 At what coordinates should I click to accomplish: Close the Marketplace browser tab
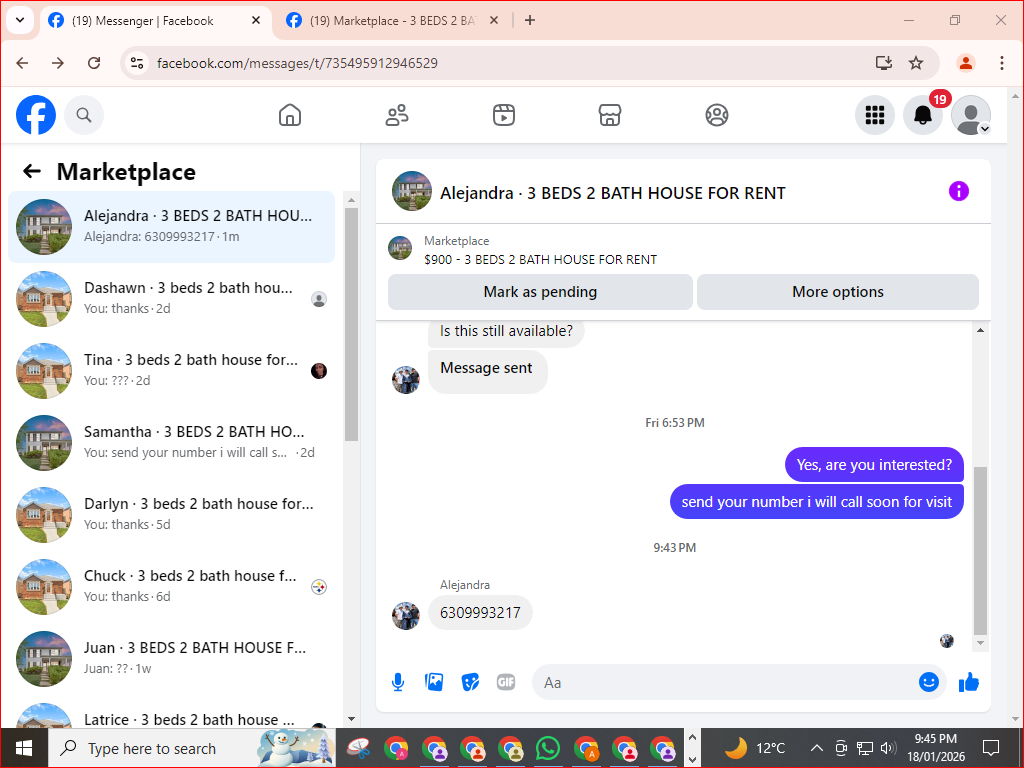tap(494, 20)
